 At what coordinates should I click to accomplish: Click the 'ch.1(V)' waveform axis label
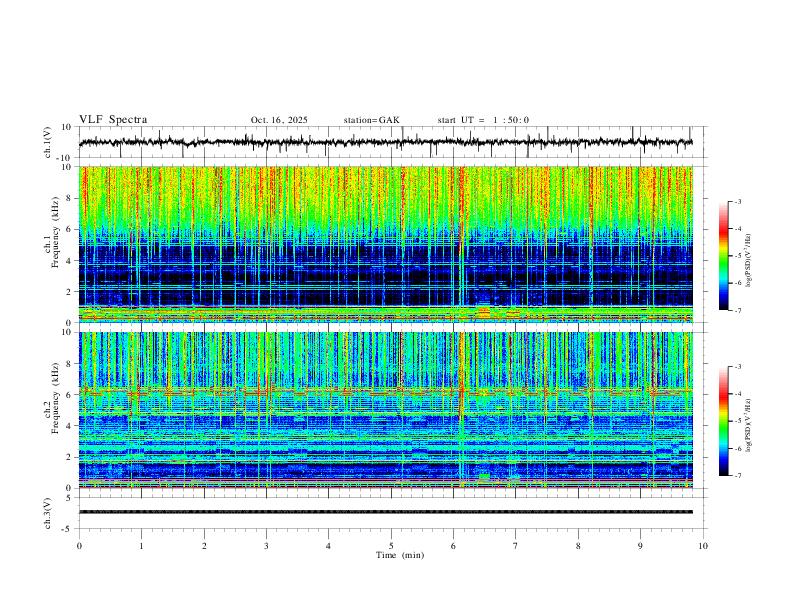[48, 142]
